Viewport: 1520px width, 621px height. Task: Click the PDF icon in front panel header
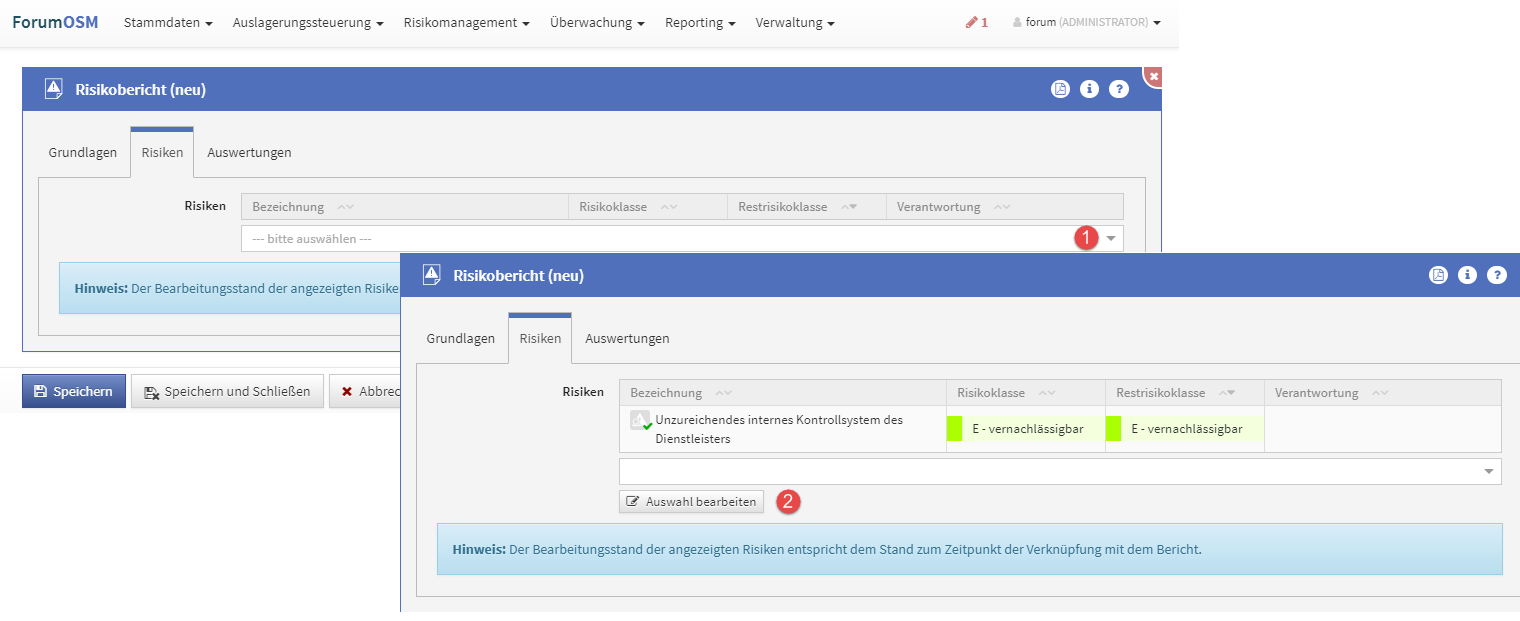pos(1438,275)
